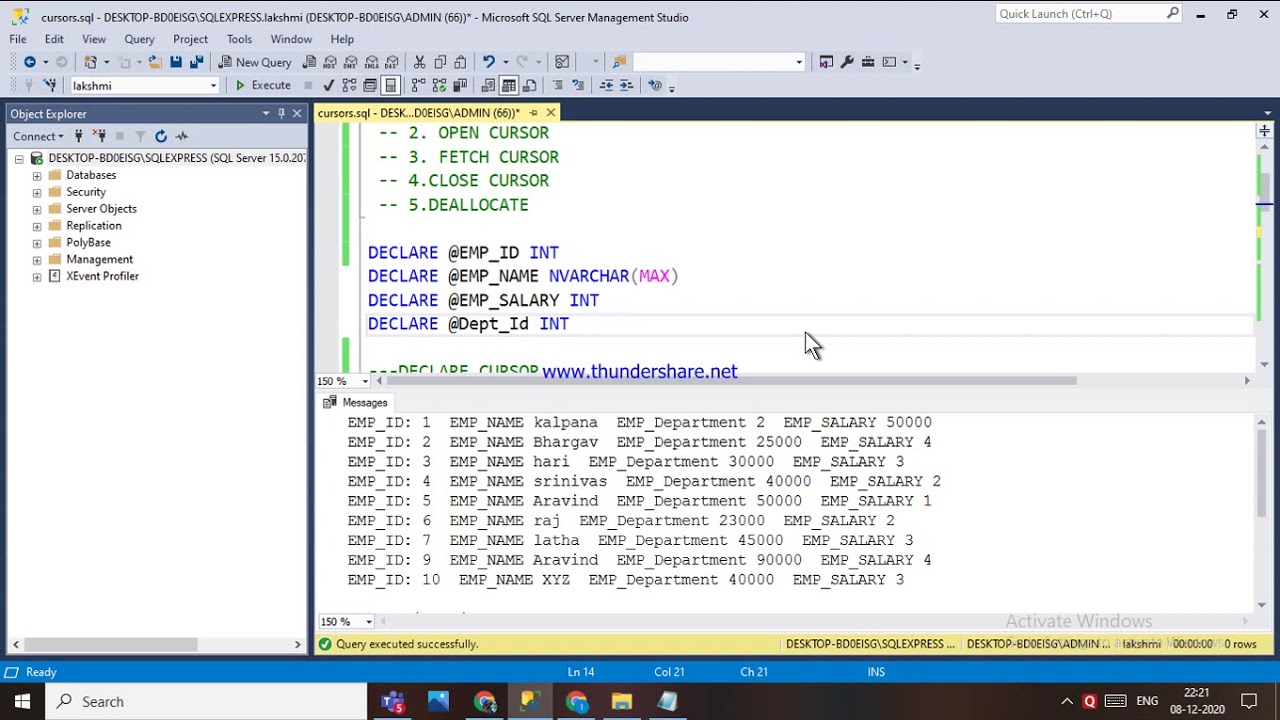Toggle Results to Text mode
The image size is (1280, 720).
point(488,86)
